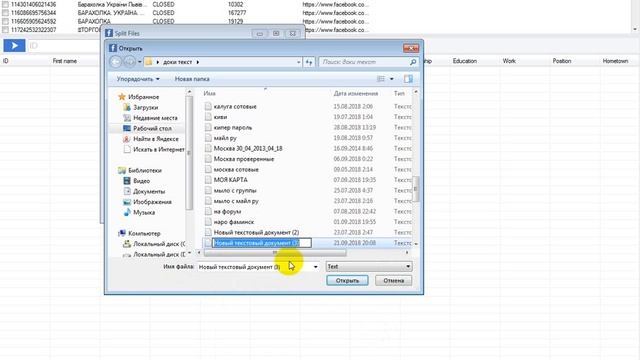
Task: Expand the chevron after доки текст
Action: coord(198,62)
